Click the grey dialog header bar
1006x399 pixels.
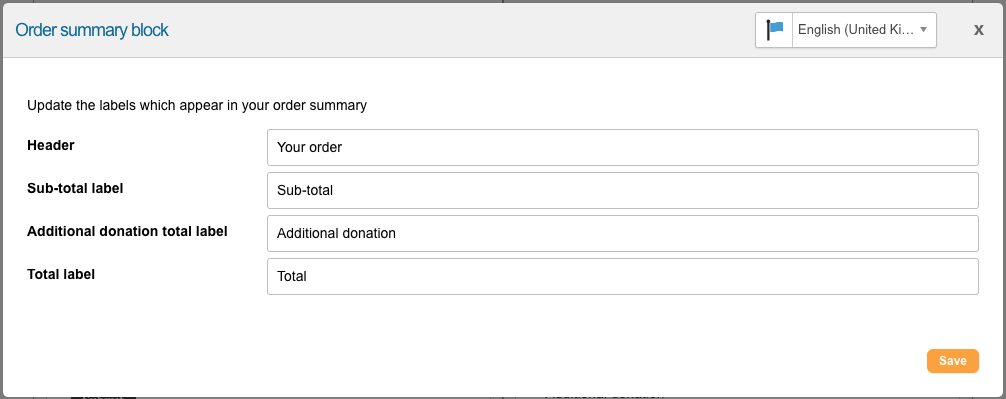coord(449,30)
